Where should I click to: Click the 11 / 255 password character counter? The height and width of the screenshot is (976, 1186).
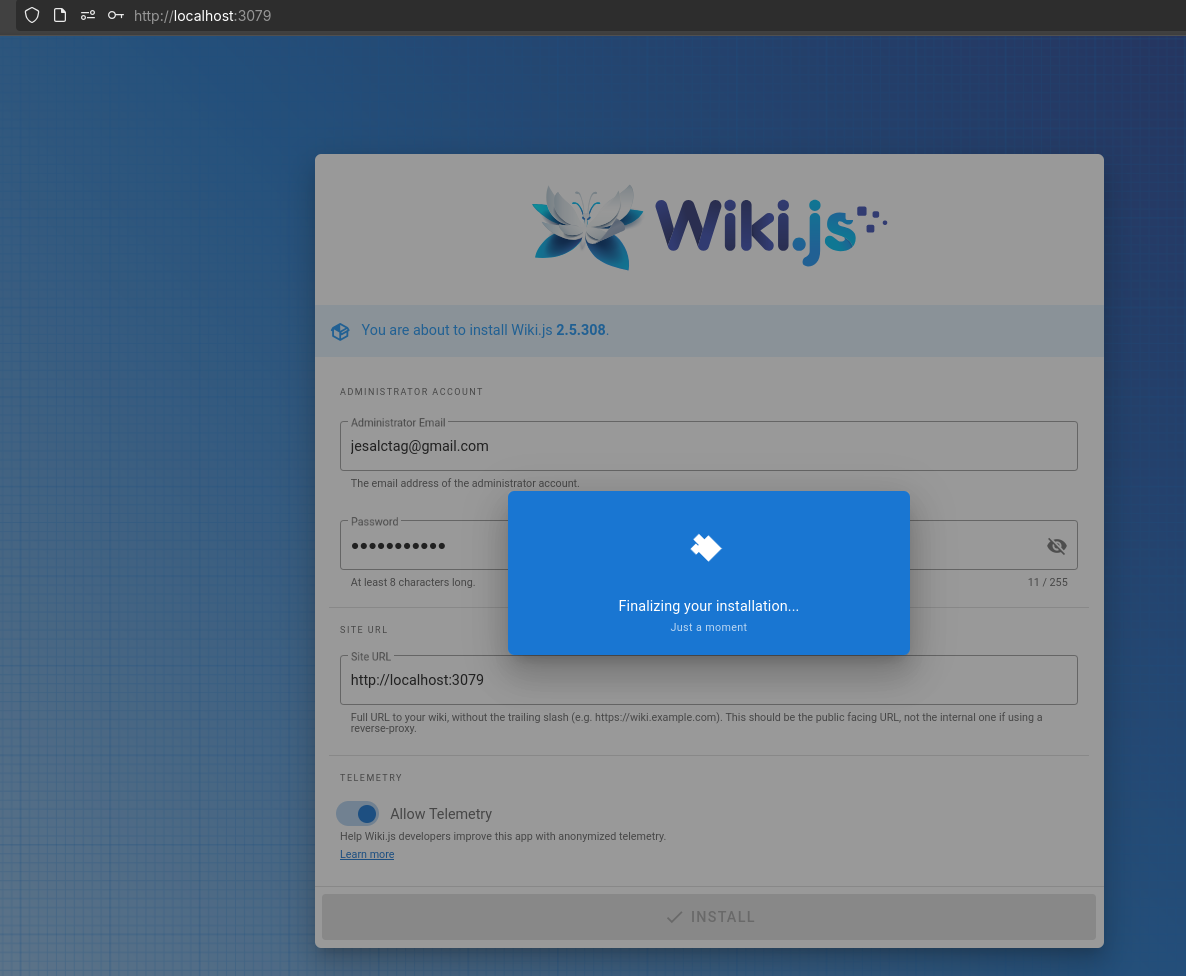[x=1047, y=582]
